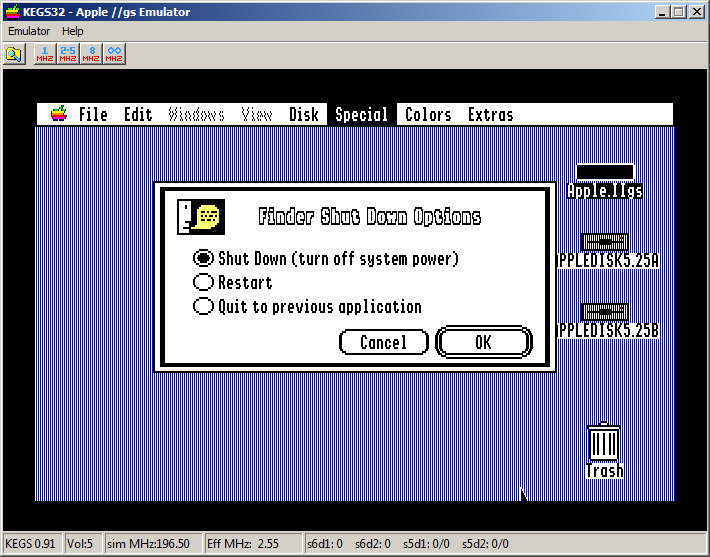Click the Trash can icon

(x=604, y=443)
